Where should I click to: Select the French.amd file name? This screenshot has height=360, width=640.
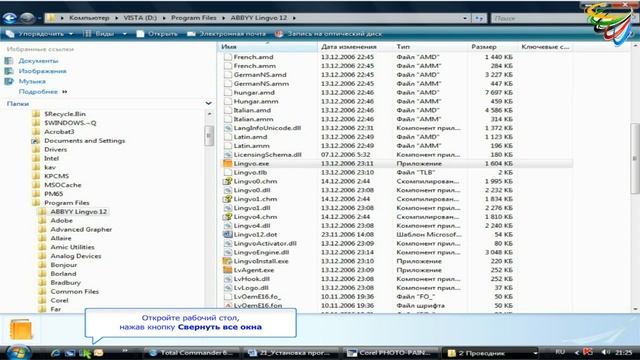[253, 57]
